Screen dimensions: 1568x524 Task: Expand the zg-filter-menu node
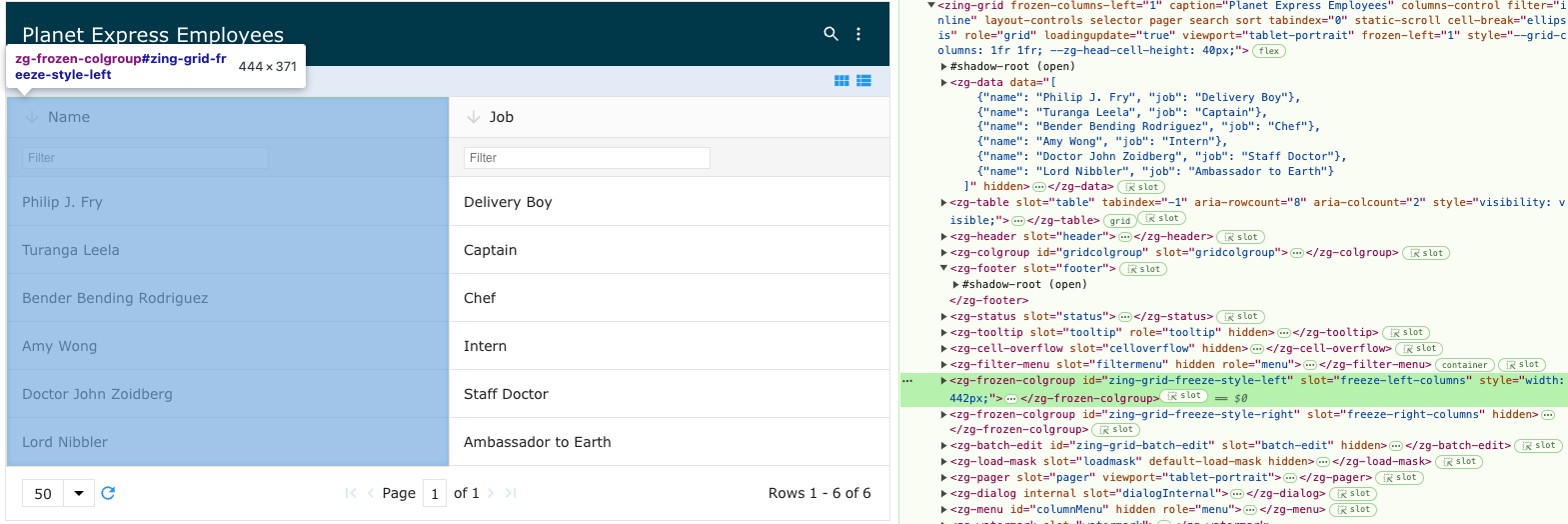pyautogui.click(x=944, y=365)
